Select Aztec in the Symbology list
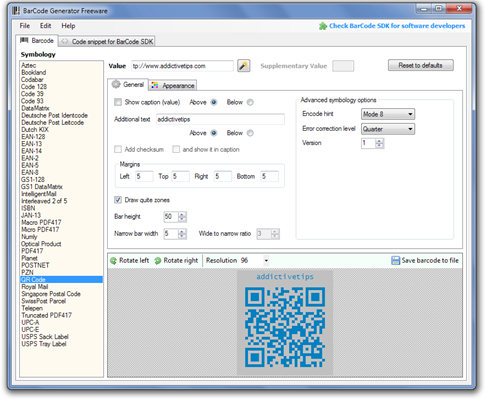 pyautogui.click(x=29, y=65)
